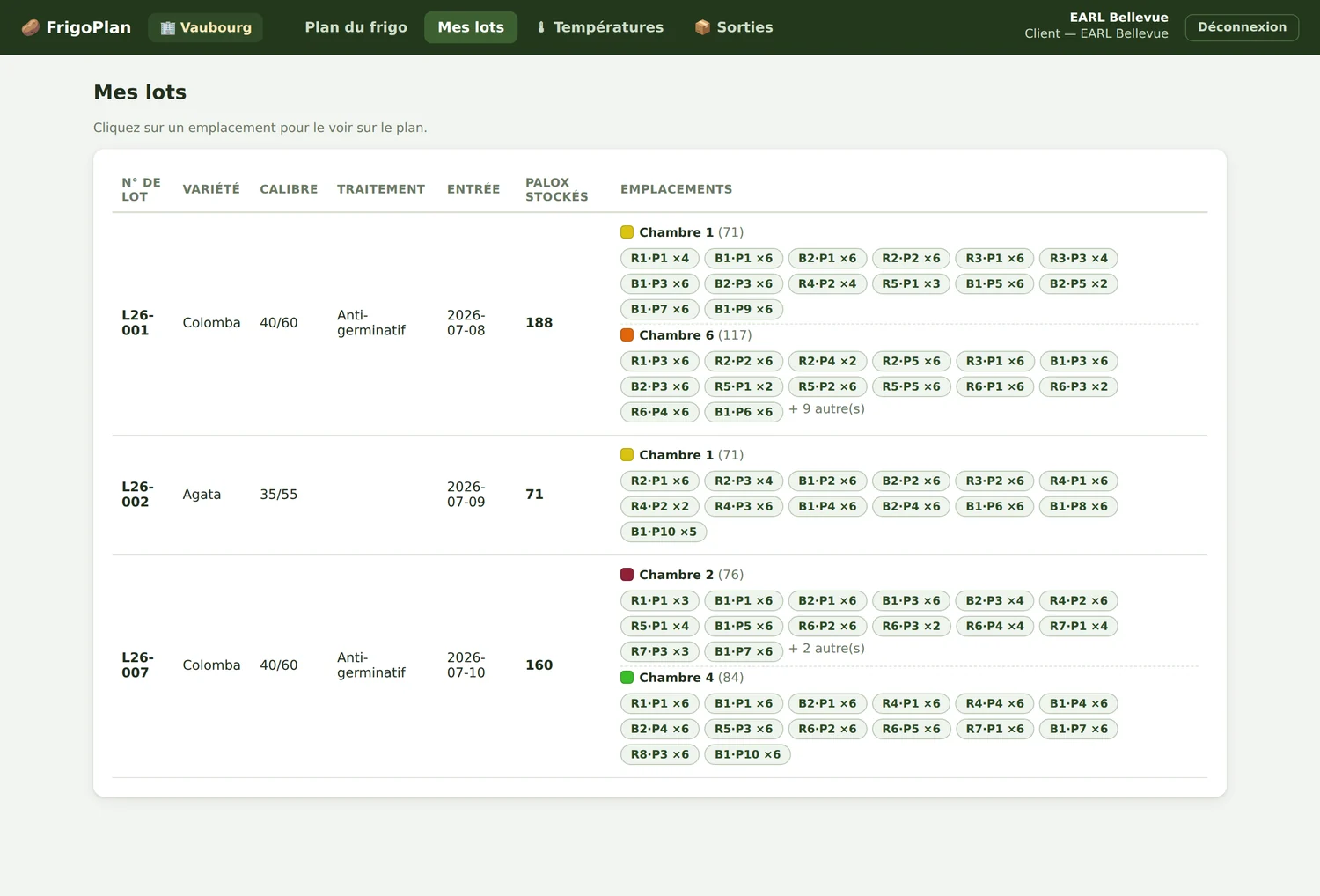This screenshot has width=1320, height=896.
Task: Go to the Températures tab
Action: [600, 27]
